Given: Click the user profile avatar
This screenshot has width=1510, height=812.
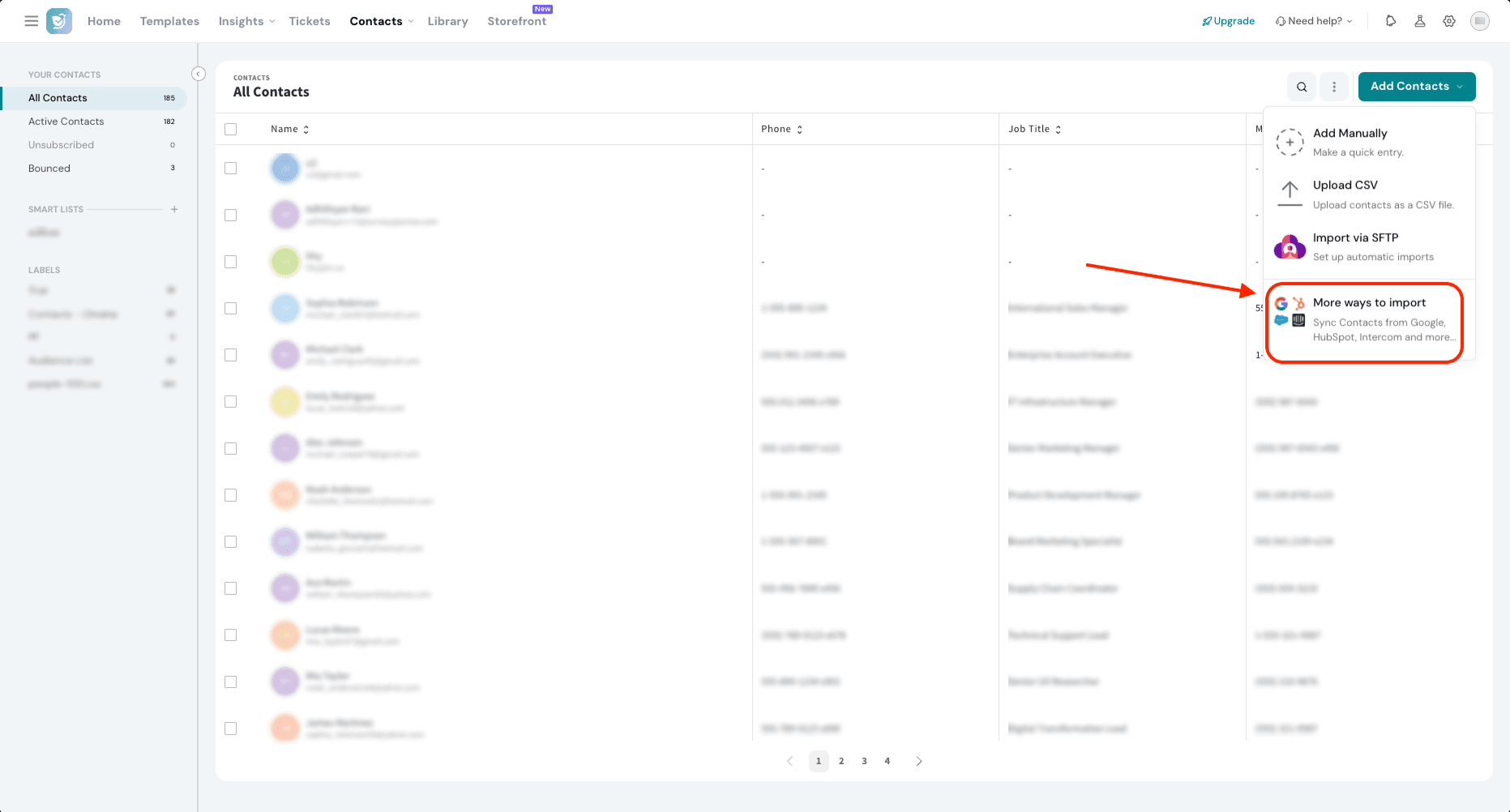Looking at the screenshot, I should (x=1480, y=21).
